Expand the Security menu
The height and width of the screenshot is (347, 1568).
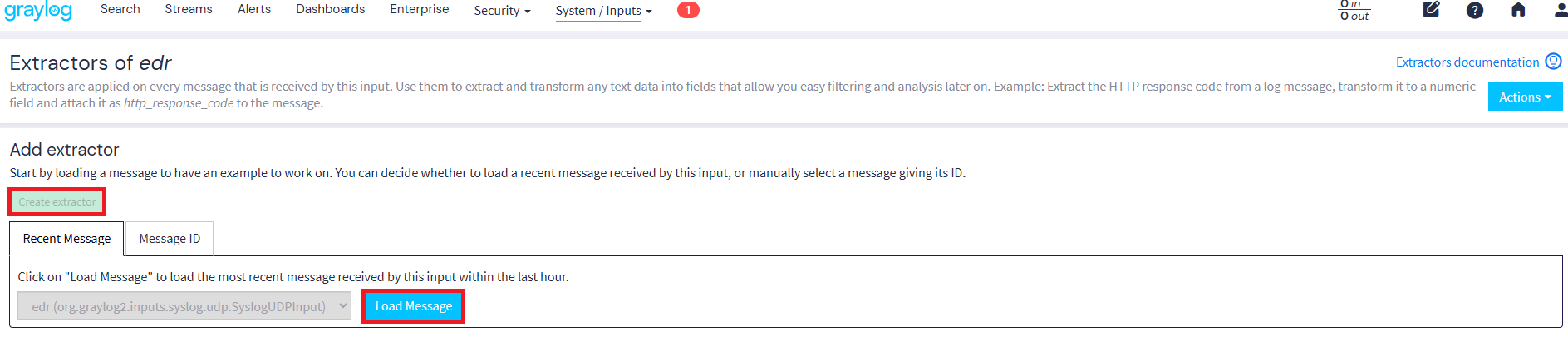502,11
